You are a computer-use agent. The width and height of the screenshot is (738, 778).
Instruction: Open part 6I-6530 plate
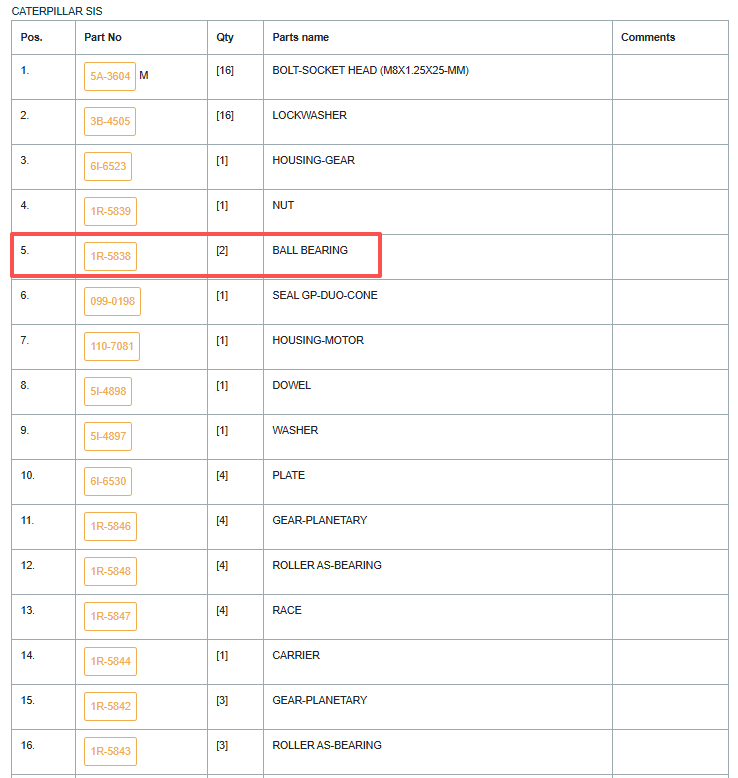point(108,481)
